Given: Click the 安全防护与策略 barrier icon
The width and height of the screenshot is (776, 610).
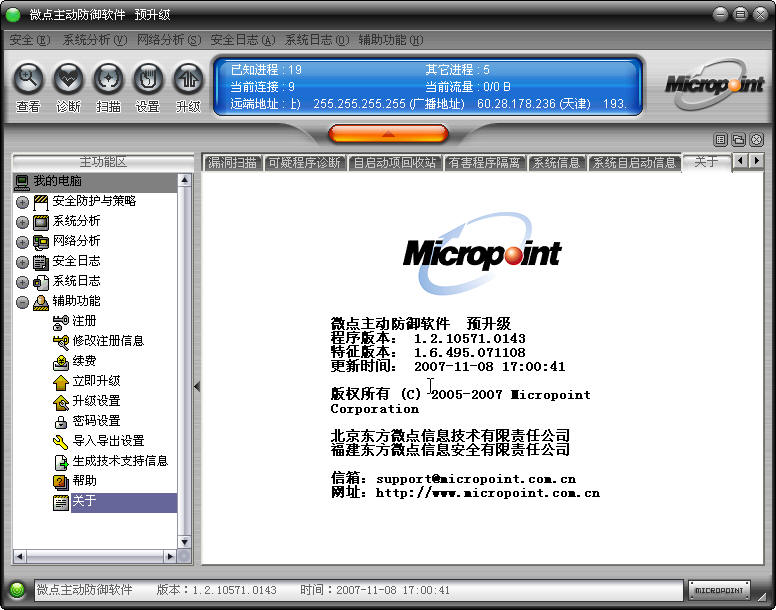Looking at the screenshot, I should [x=41, y=202].
